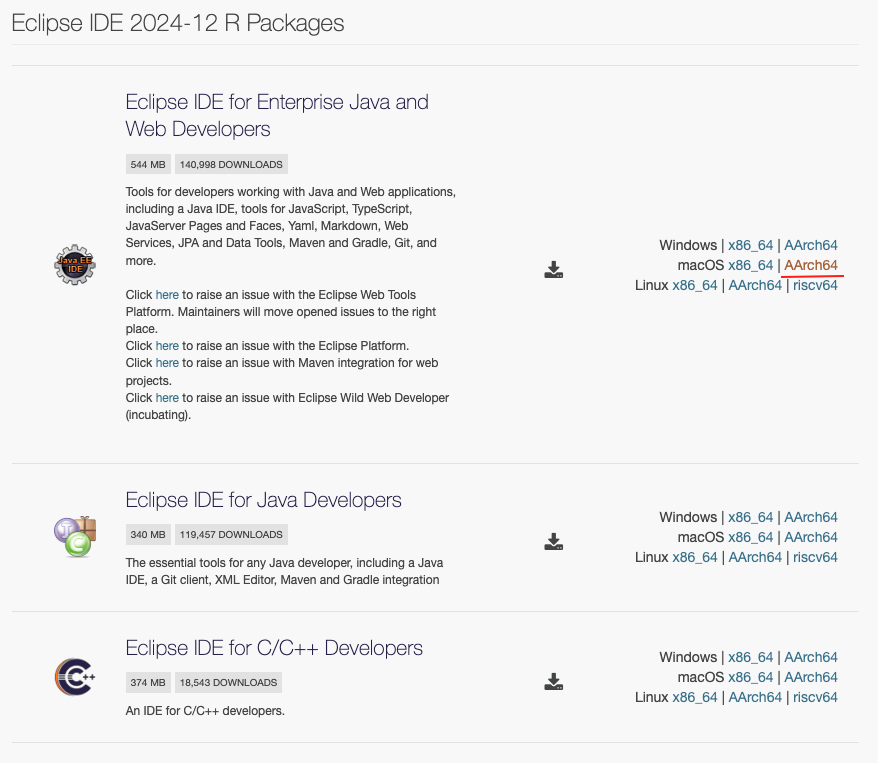The height and width of the screenshot is (763, 878).
Task: Download Java Developers macOS AArch64 build
Action: coord(811,537)
